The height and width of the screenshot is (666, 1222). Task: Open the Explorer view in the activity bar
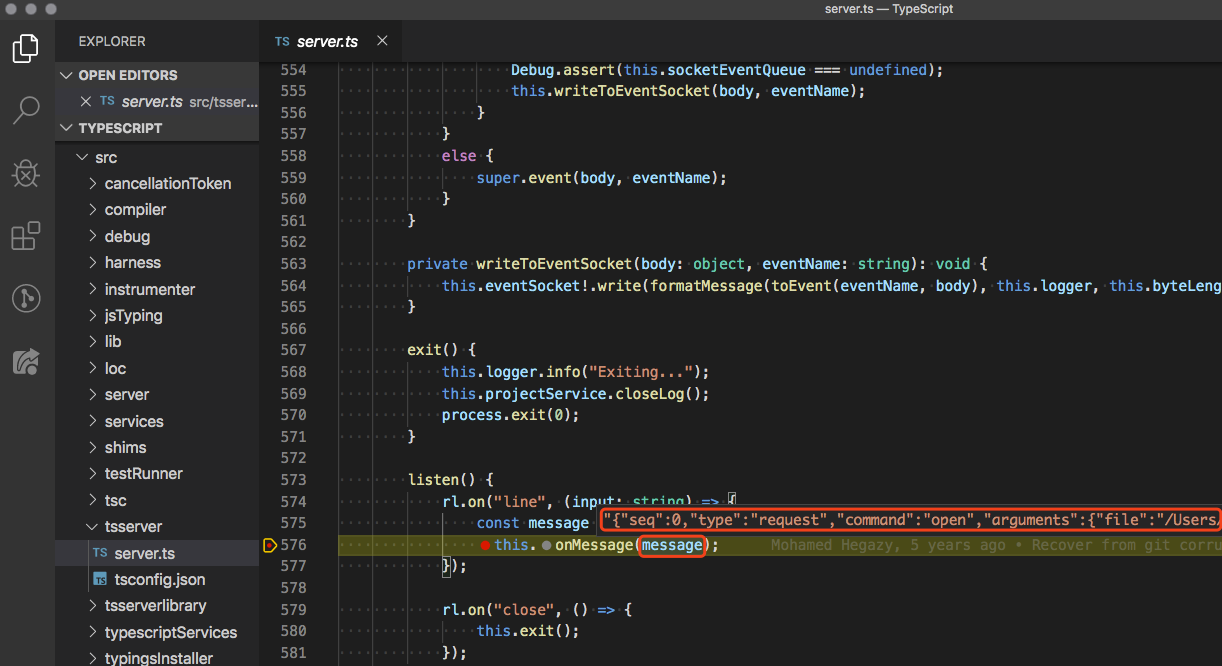(x=25, y=47)
